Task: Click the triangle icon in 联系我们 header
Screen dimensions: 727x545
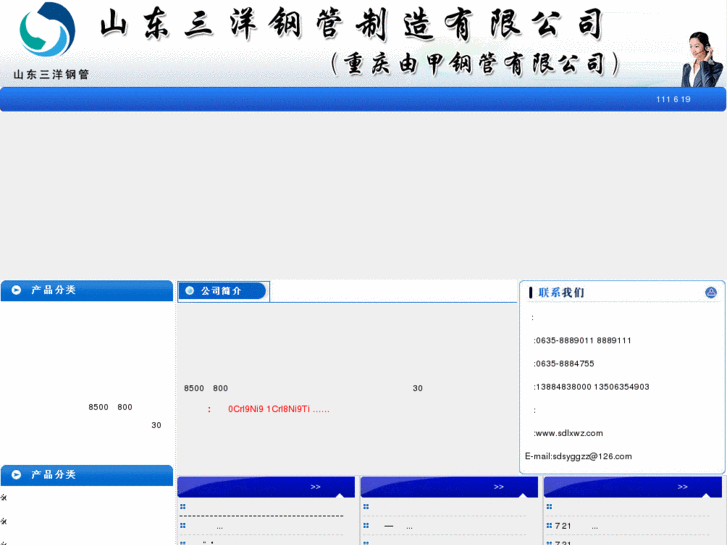Action: [x=711, y=292]
